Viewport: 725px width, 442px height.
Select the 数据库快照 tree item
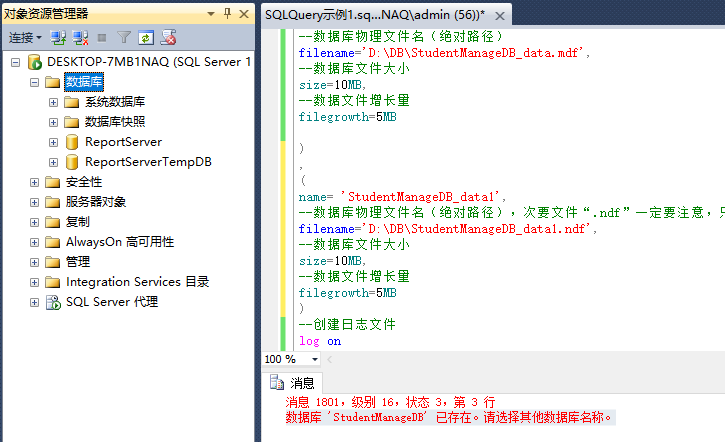point(115,122)
